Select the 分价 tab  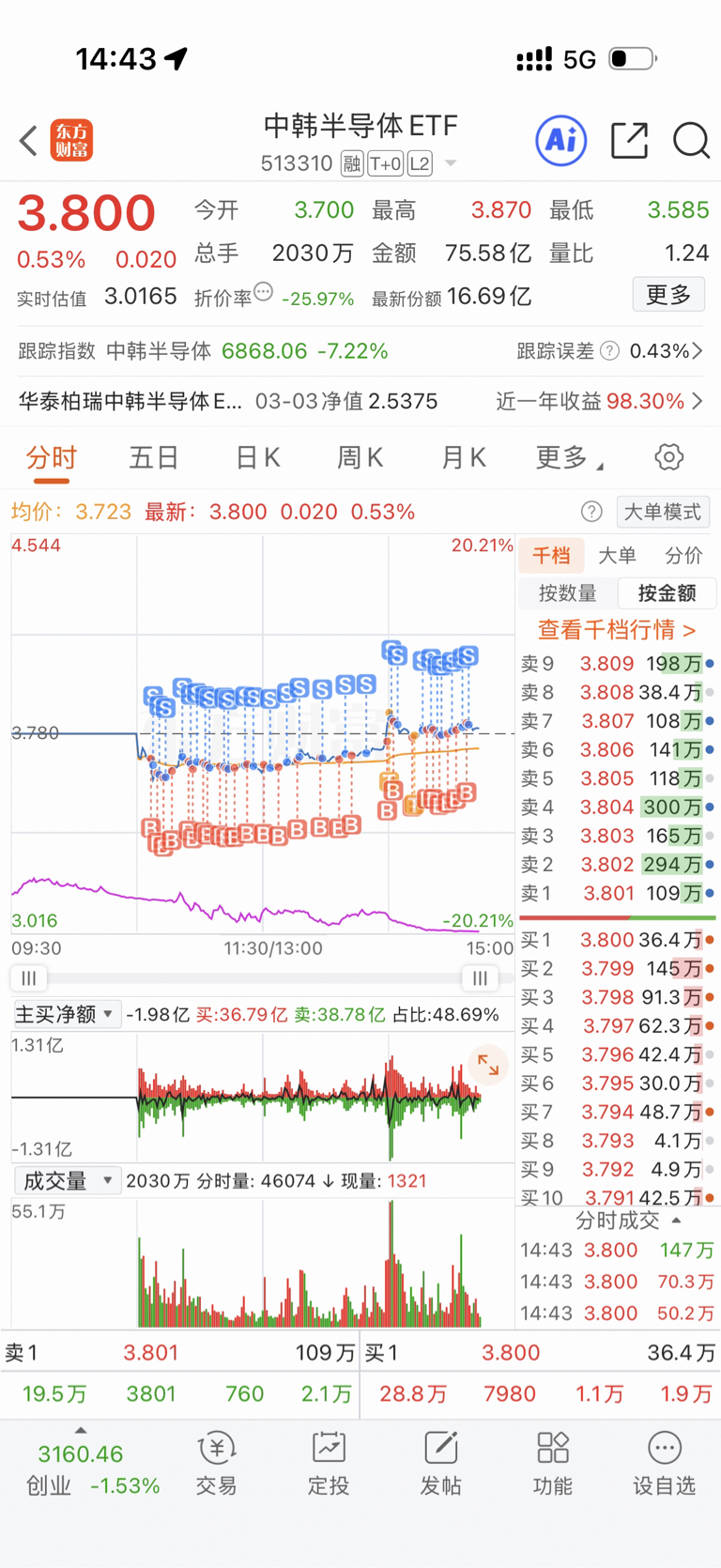tap(683, 555)
